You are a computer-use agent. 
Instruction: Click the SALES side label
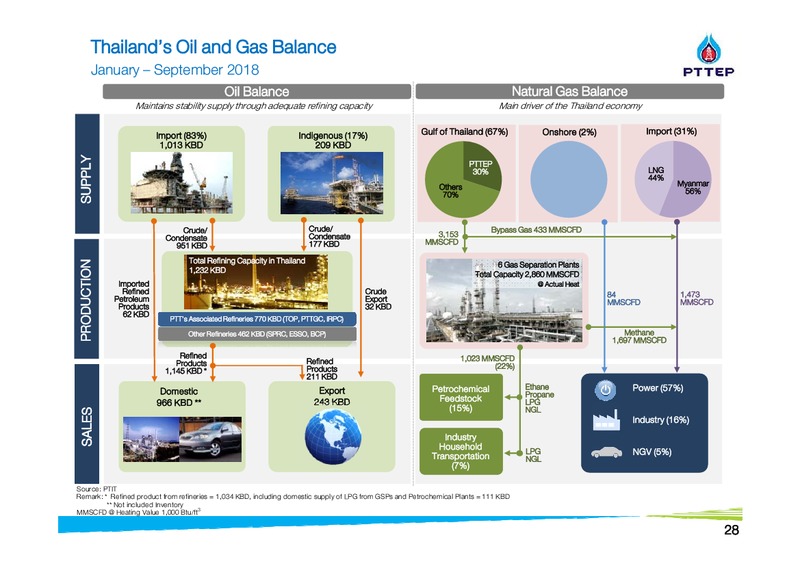pyautogui.click(x=87, y=424)
